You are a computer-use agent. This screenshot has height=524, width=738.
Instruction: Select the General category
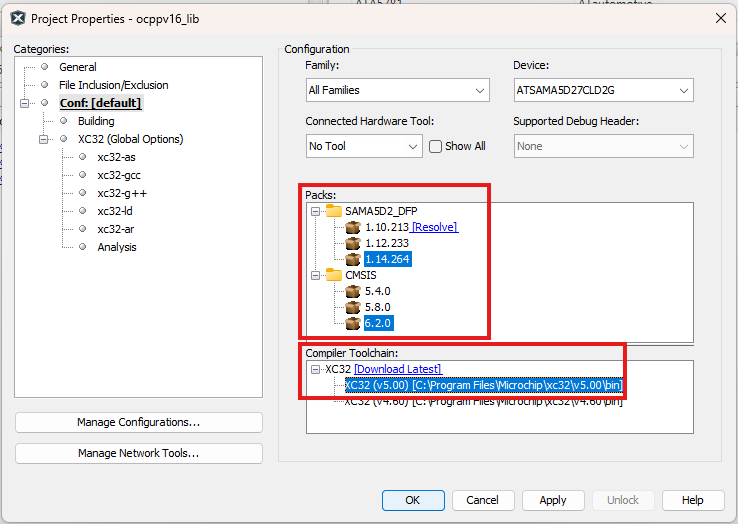tap(78, 67)
